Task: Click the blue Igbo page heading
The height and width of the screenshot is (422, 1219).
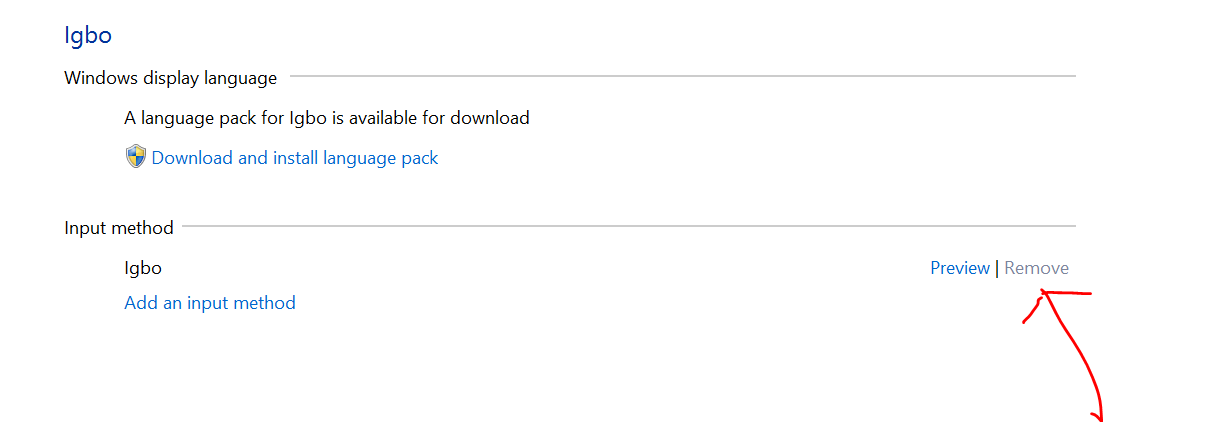Action: [88, 36]
